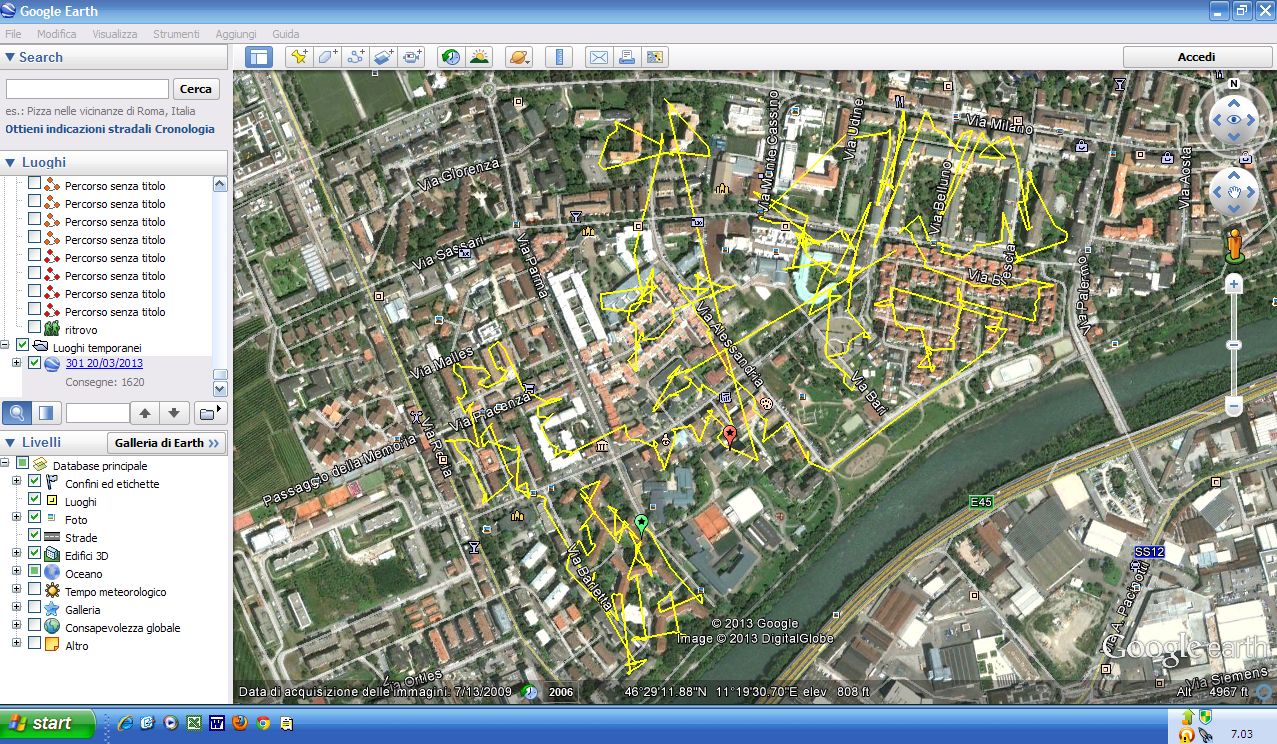Toggle the Foto layer checkbox
Screen dimensions: 1277x744
coord(35,519)
